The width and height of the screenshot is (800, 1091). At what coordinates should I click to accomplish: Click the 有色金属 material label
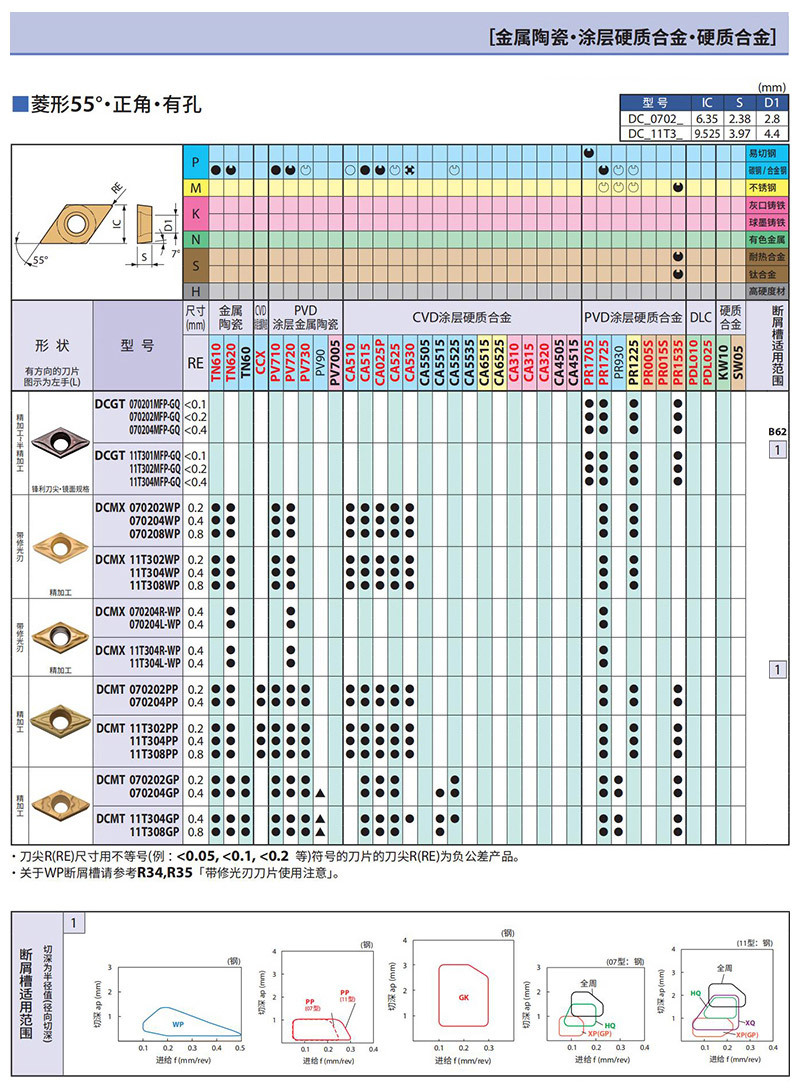(767, 239)
